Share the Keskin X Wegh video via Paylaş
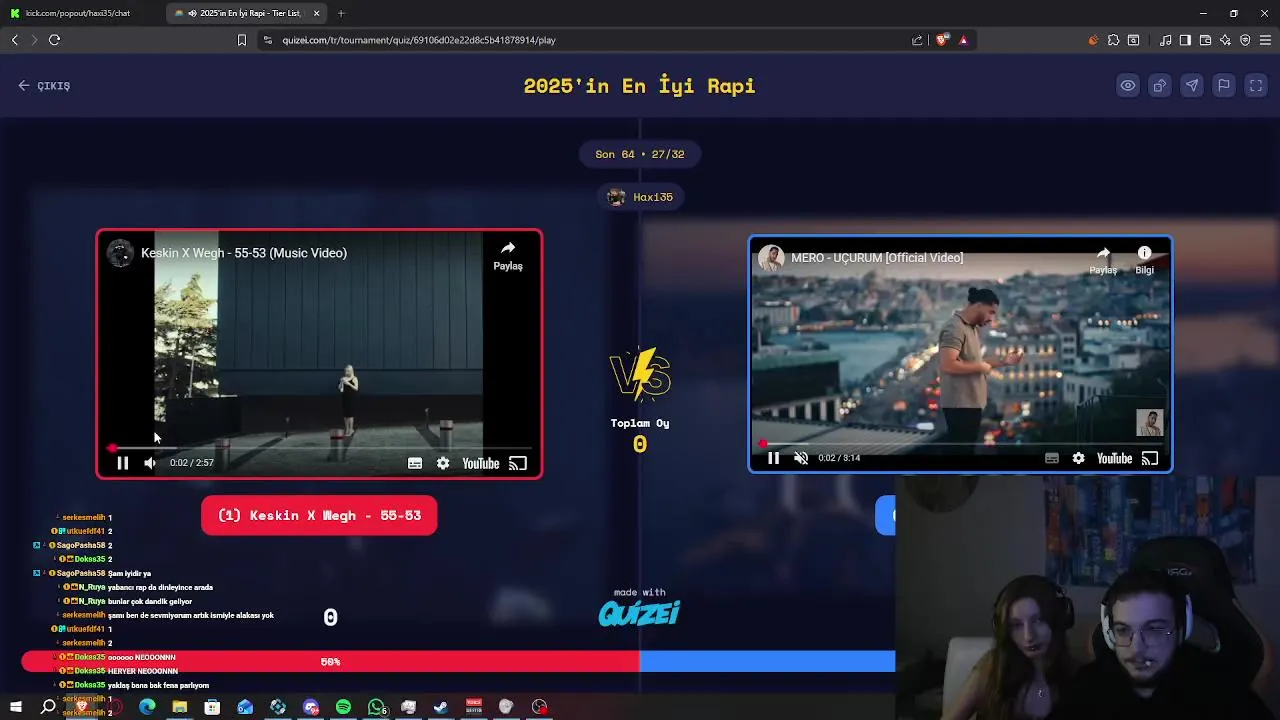Viewport: 1280px width, 720px height. pyautogui.click(x=508, y=256)
